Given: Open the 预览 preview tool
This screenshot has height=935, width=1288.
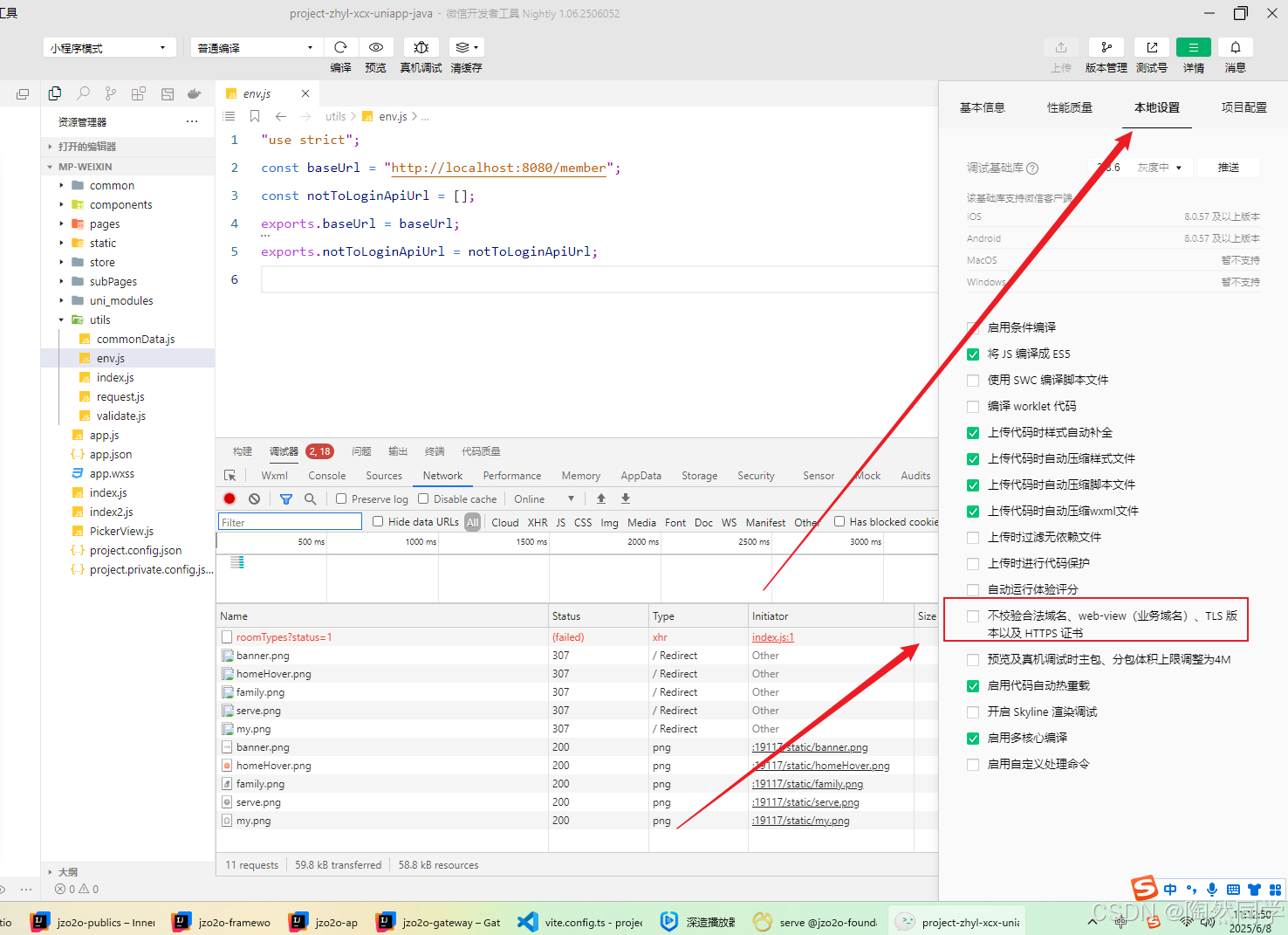Looking at the screenshot, I should click(376, 48).
